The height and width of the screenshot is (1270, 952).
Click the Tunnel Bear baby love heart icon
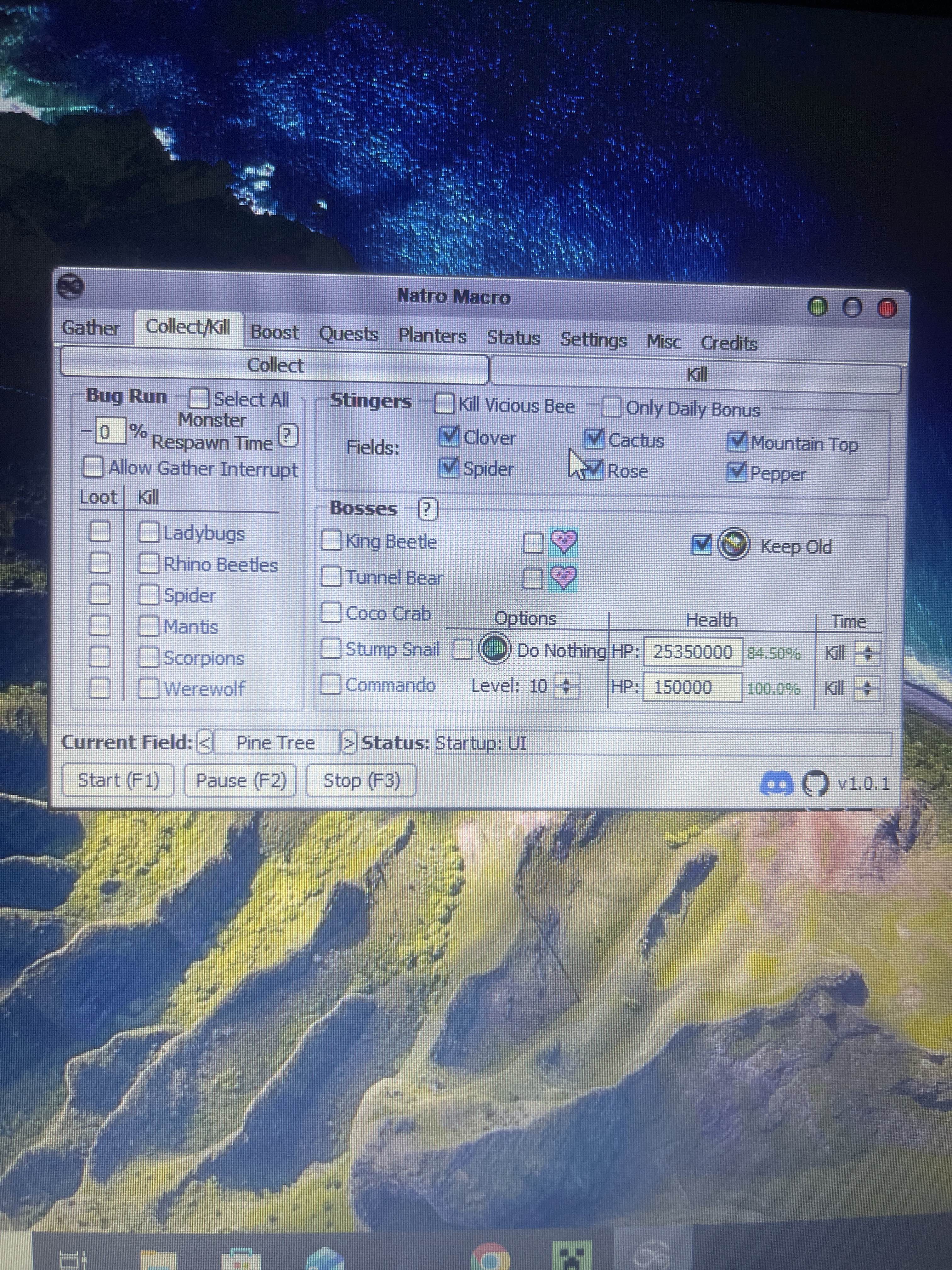(564, 578)
